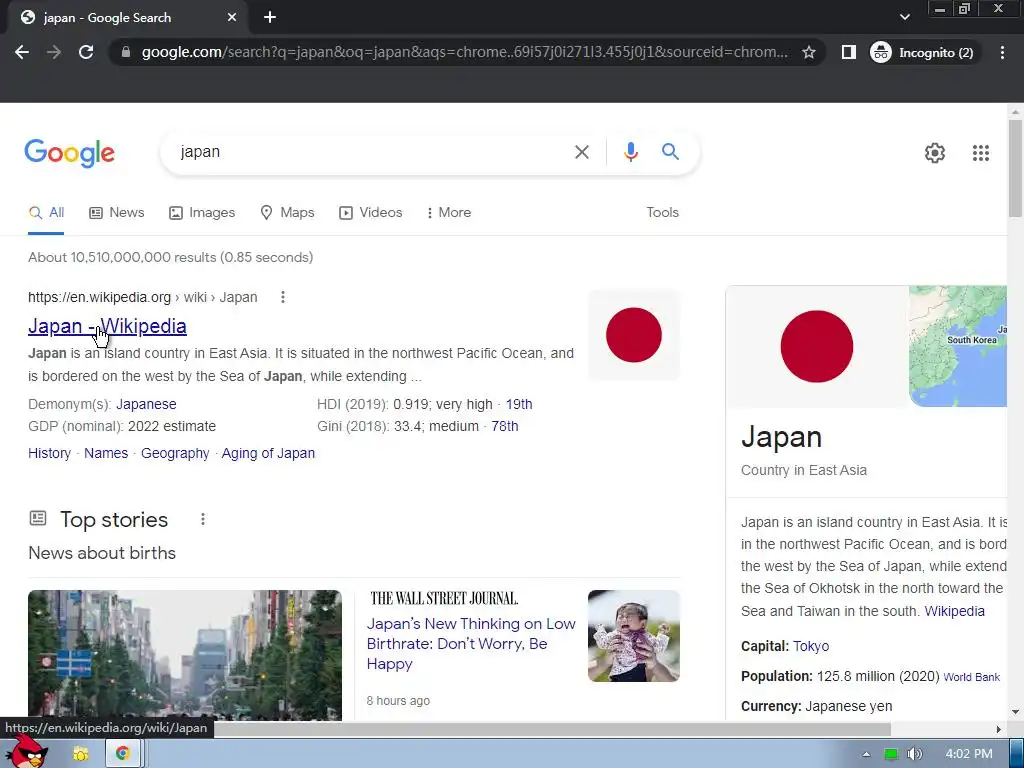View site information lock icon
This screenshot has height=768, width=1024.
[x=126, y=52]
